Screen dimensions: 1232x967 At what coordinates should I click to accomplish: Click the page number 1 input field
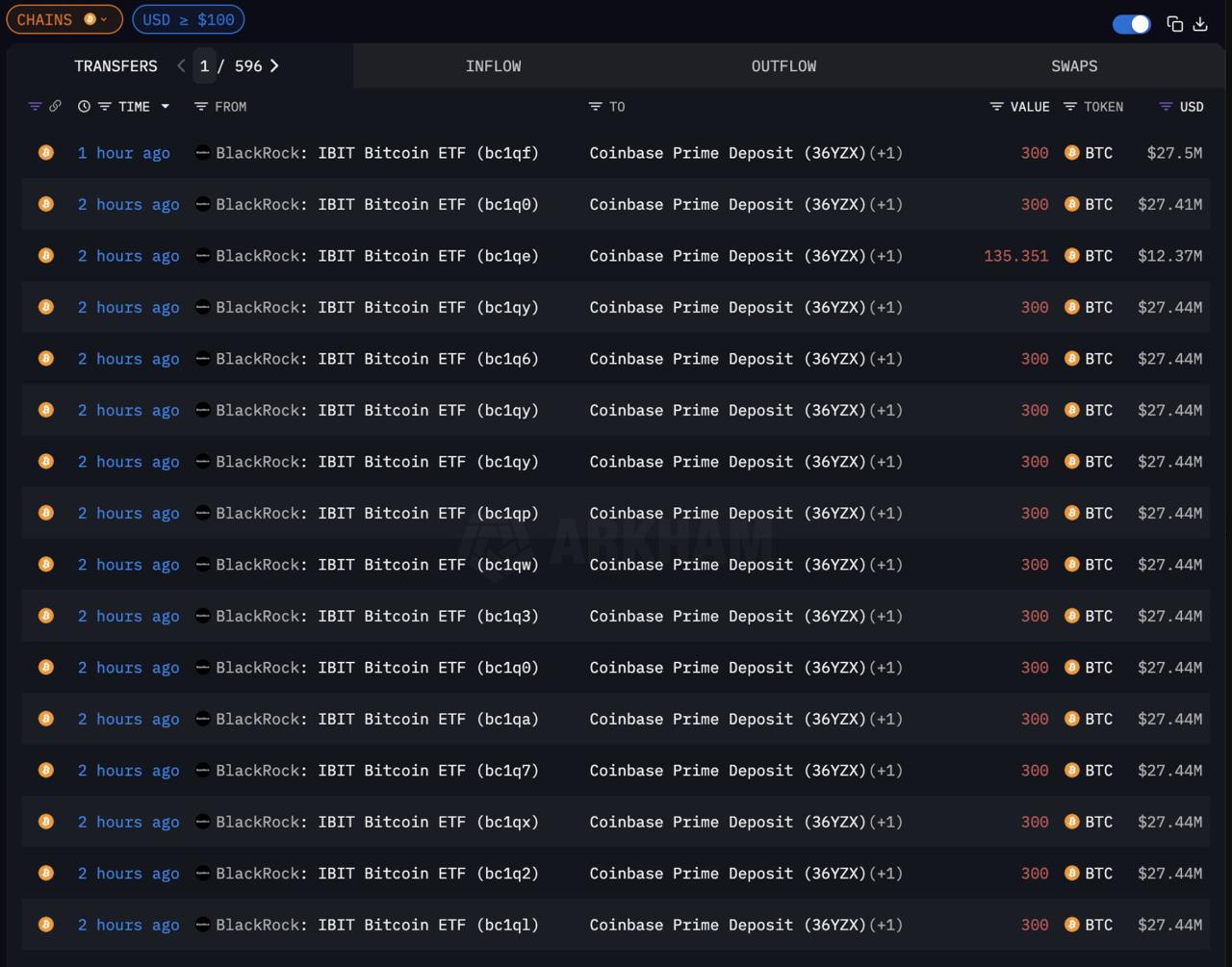pos(204,65)
